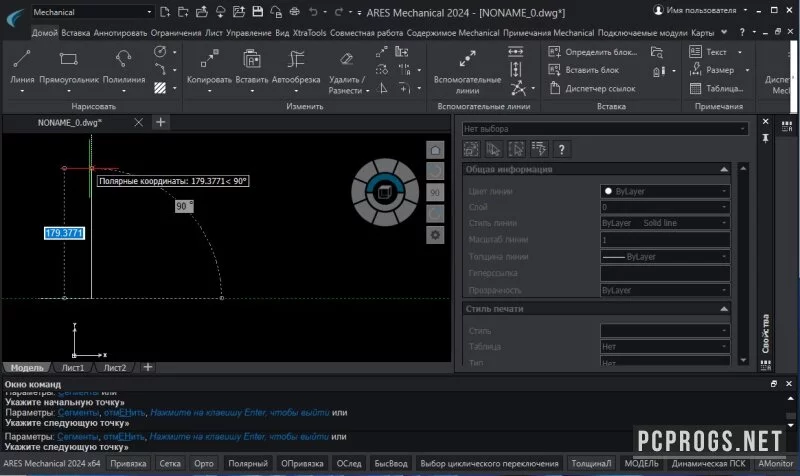This screenshot has width=800, height=476.
Task: Open the Аннотировать ribbon tab
Action: pyautogui.click(x=120, y=33)
